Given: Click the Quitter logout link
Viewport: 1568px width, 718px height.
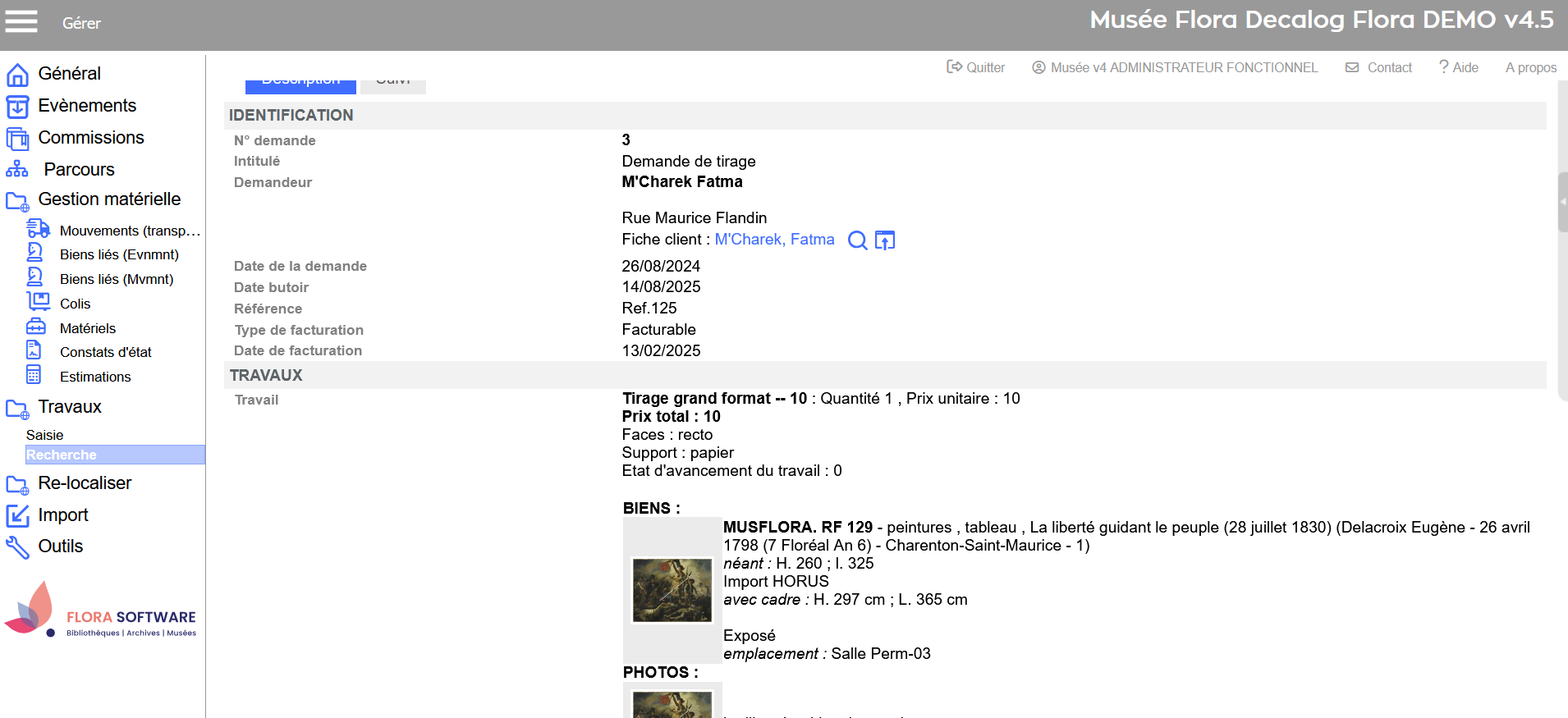Looking at the screenshot, I should click(976, 67).
